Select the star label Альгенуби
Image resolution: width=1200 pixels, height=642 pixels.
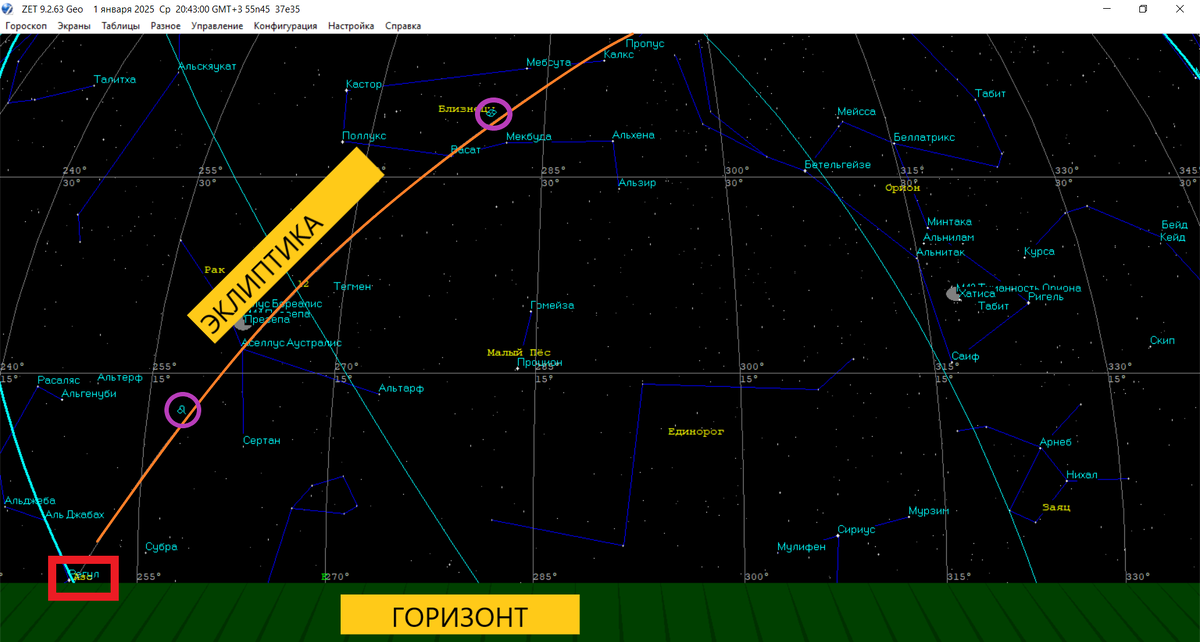(89, 394)
